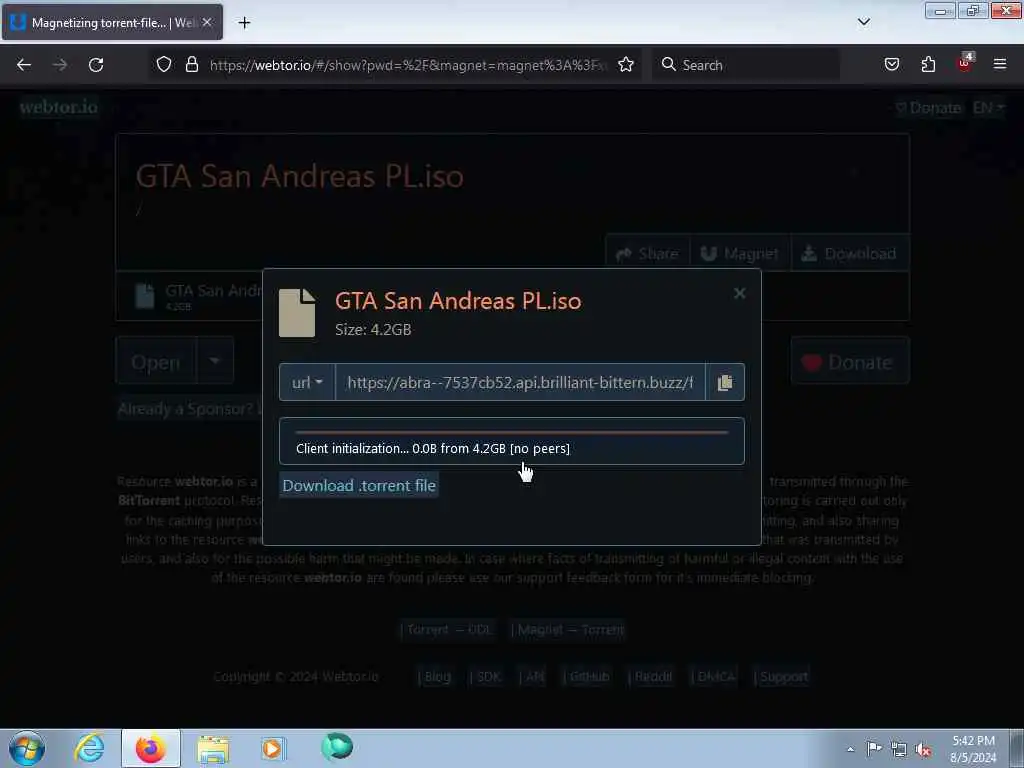This screenshot has width=1024, height=768.
Task: Bookmark this page with the star icon
Action: (626, 65)
